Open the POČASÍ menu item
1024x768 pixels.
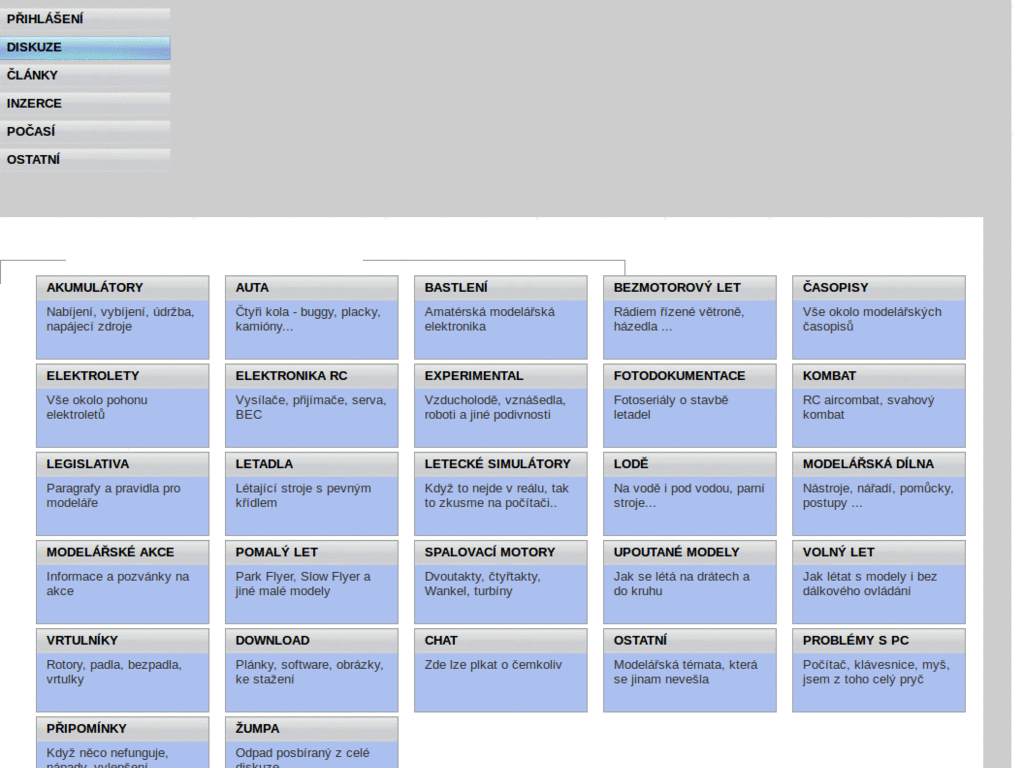[x=85, y=131]
